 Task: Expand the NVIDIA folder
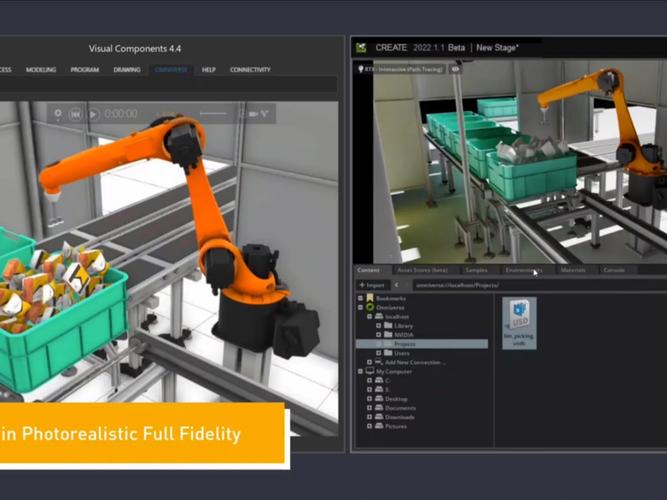coord(378,335)
